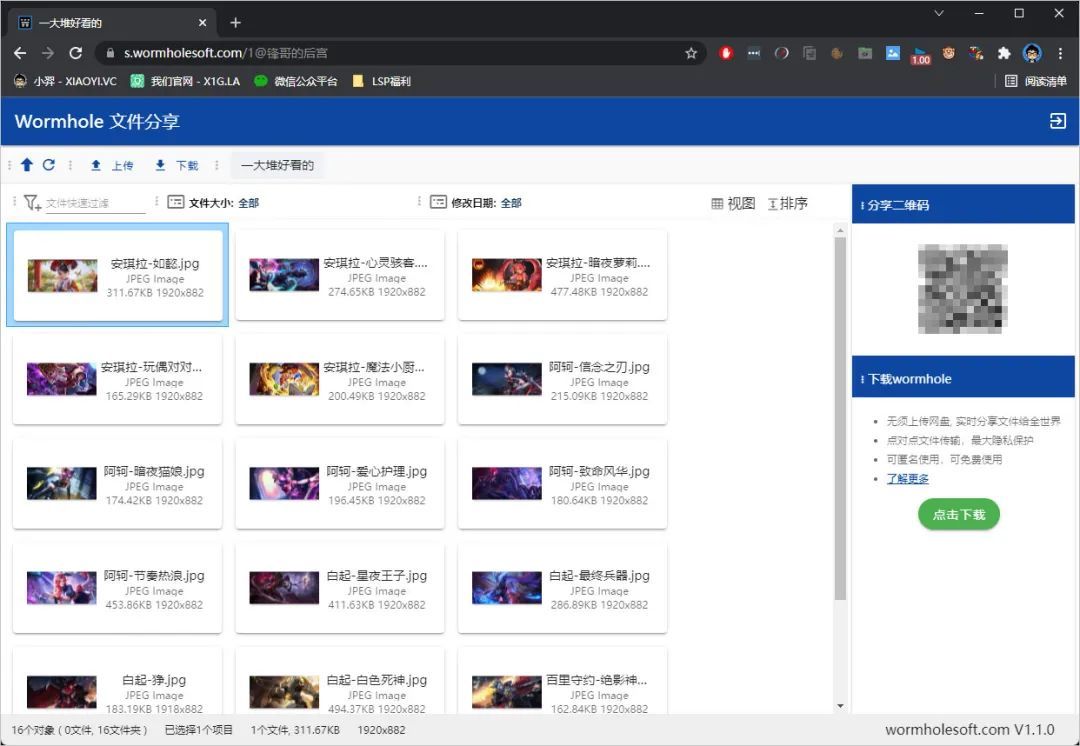Viewport: 1080px width, 746px height.
Task: Click the go-up-one-level arrow icon
Action: click(x=27, y=165)
